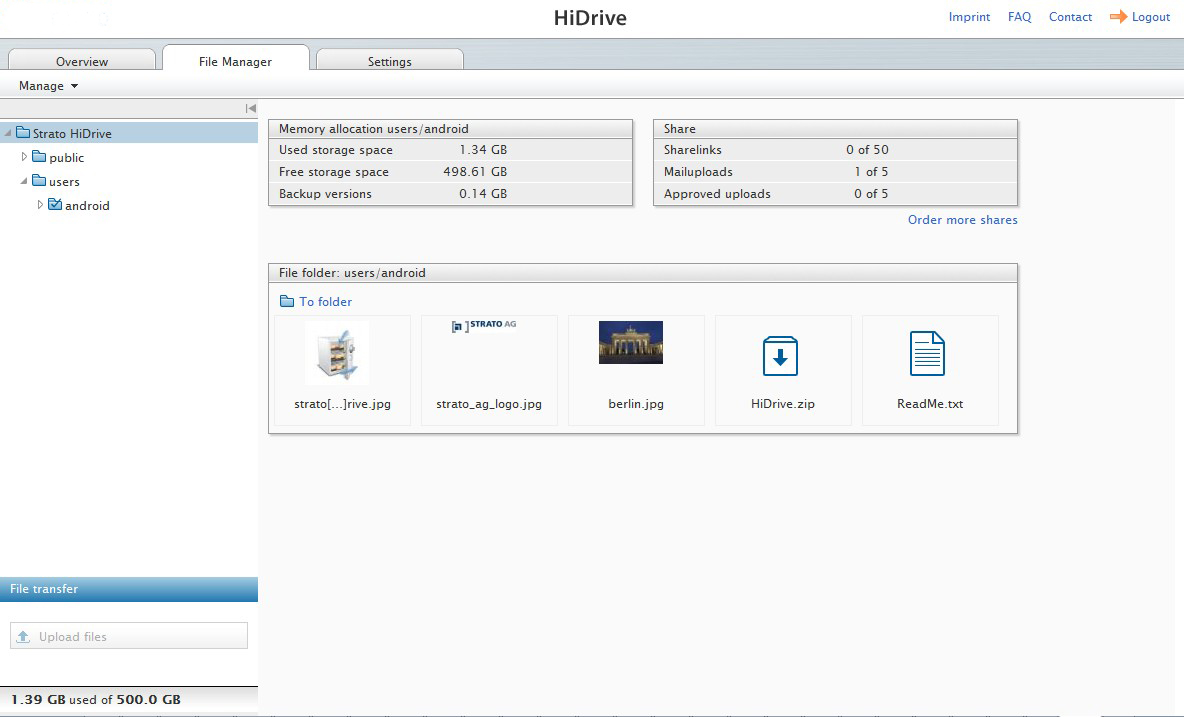The width and height of the screenshot is (1184, 717).
Task: Click the public folder icon
Action: point(39,156)
